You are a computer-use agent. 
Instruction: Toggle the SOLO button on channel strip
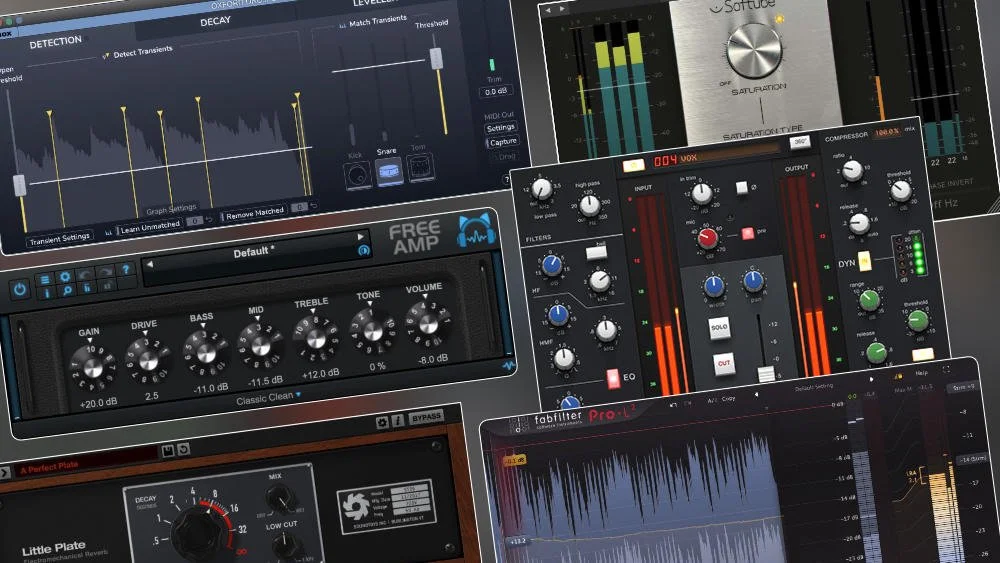point(719,328)
